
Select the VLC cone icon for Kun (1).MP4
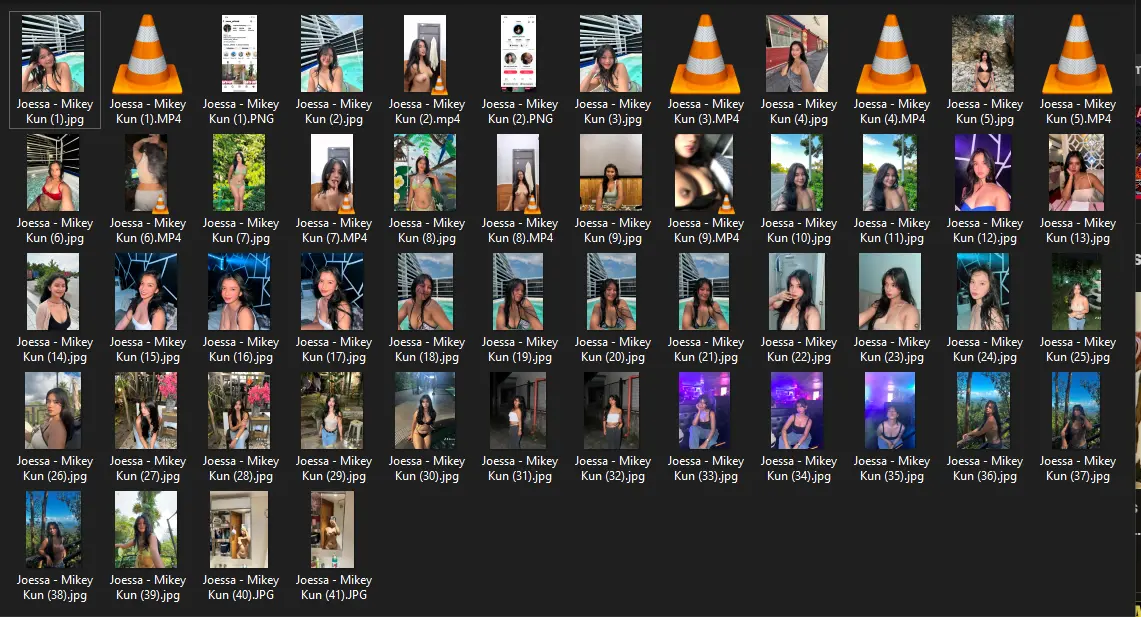[147, 55]
